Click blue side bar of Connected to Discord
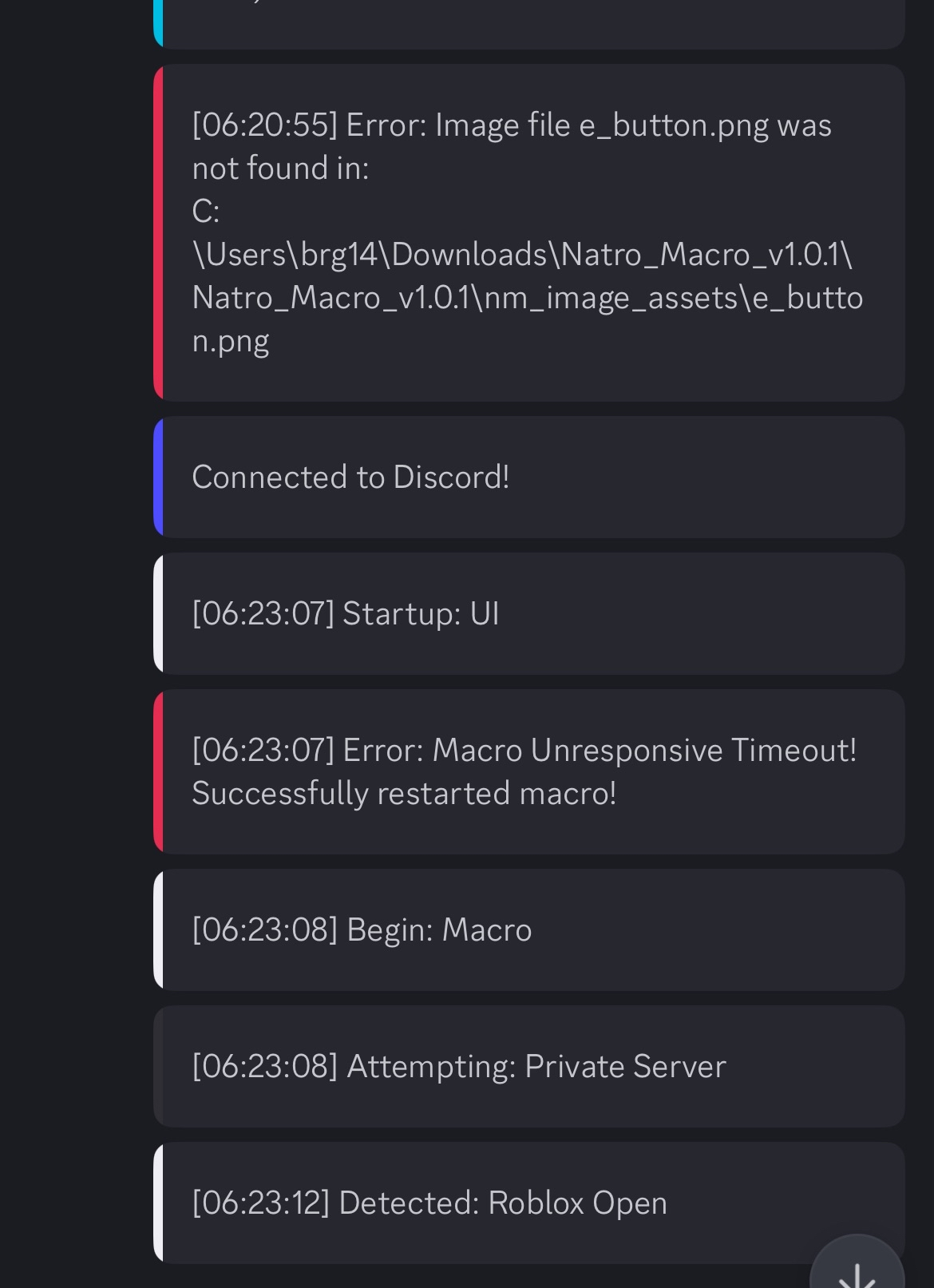934x1288 pixels. [x=158, y=478]
